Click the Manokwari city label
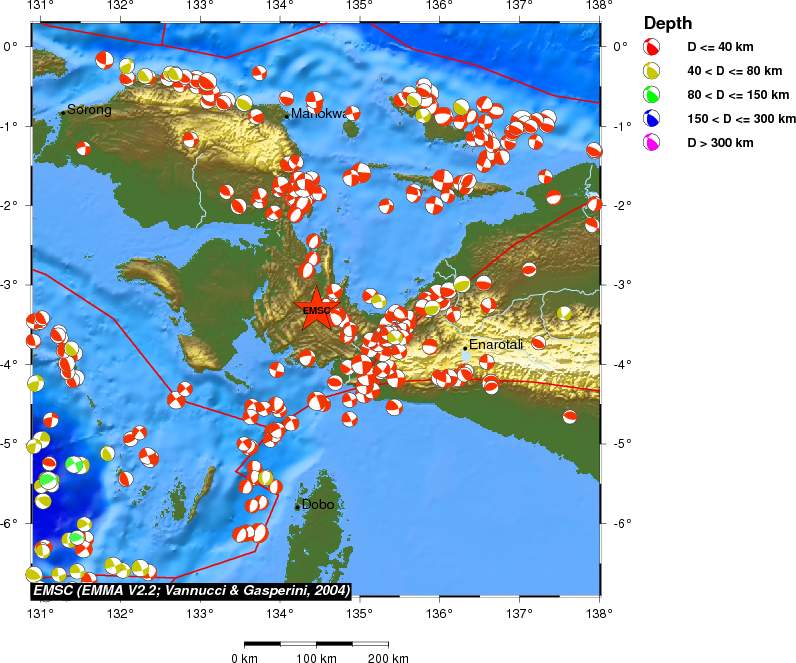This screenshot has height=663, width=796. [318, 114]
